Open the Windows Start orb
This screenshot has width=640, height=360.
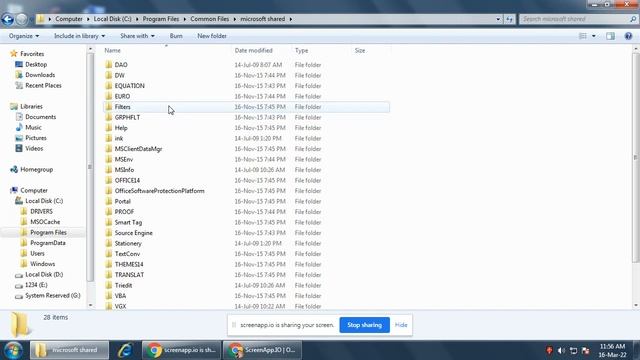(x=13, y=350)
